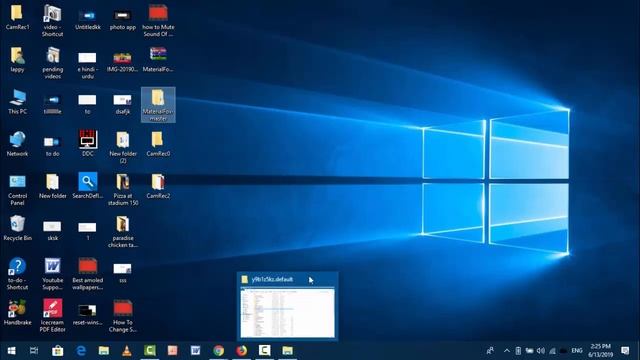Screen dimensions: 640x360
Task: Open the CamRec1 folder icon on the desktop
Action: pos(17,18)
